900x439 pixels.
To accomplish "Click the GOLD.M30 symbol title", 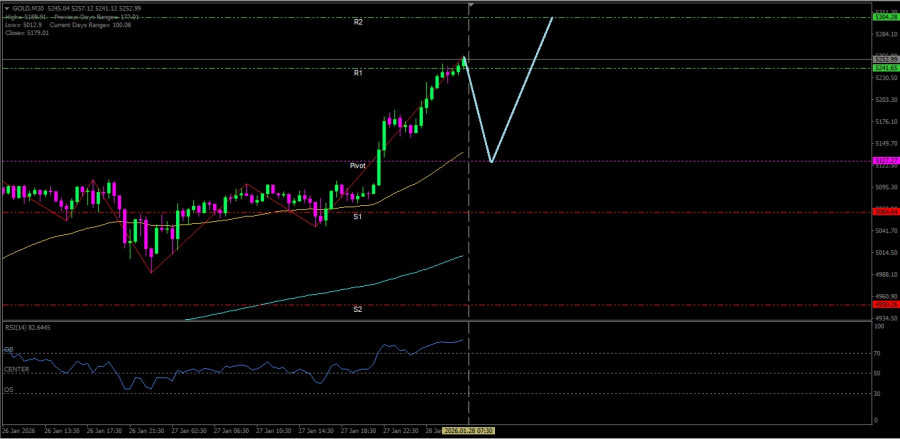I will click(x=28, y=9).
